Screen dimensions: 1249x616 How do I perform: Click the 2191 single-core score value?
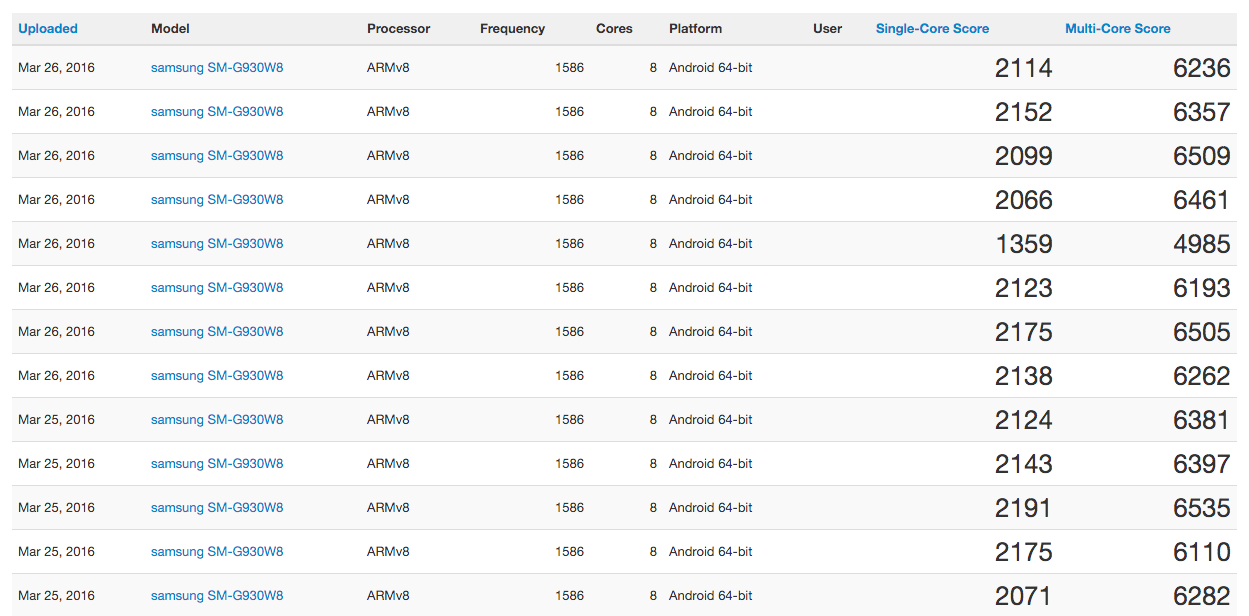coord(1023,508)
